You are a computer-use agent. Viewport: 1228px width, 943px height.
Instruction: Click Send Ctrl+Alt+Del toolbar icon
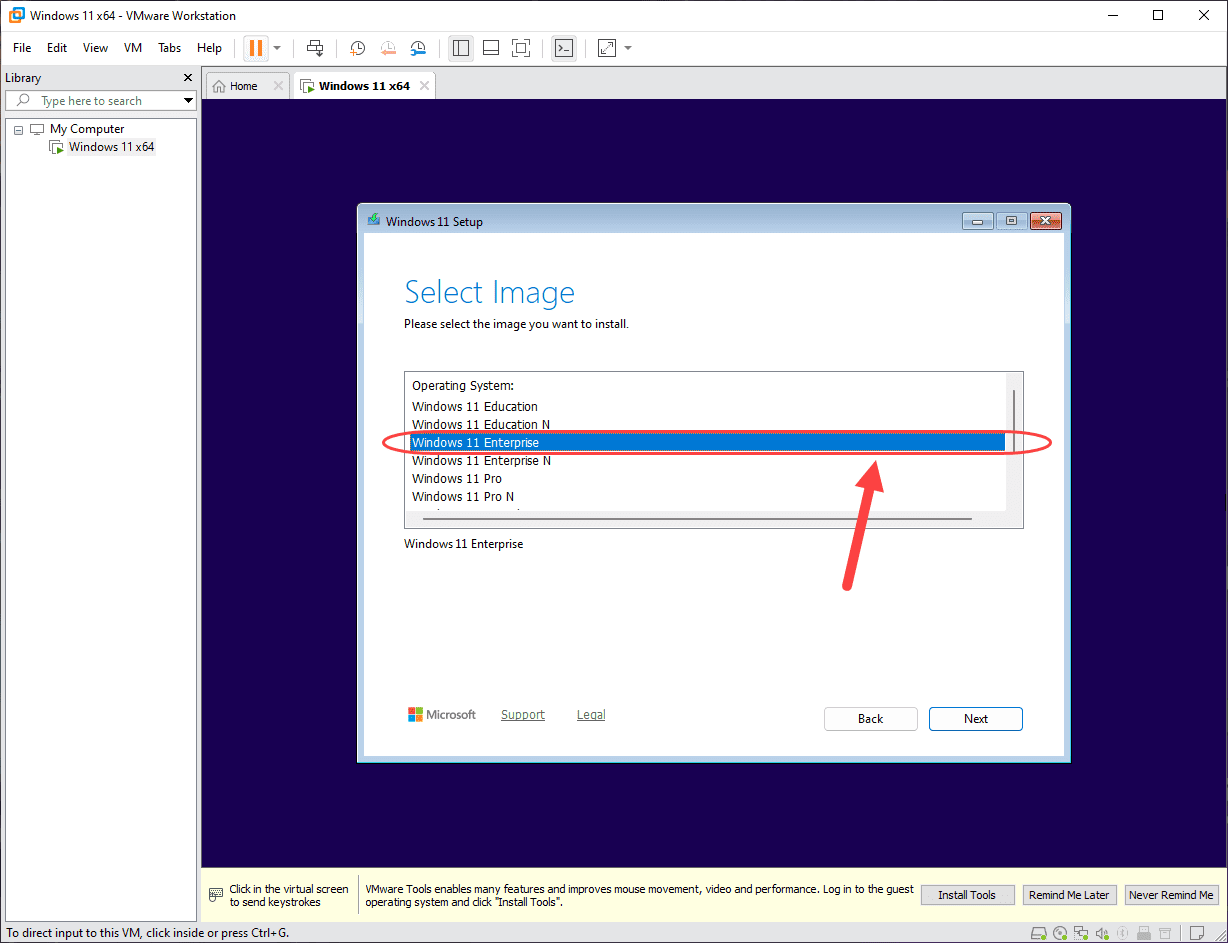[x=315, y=48]
